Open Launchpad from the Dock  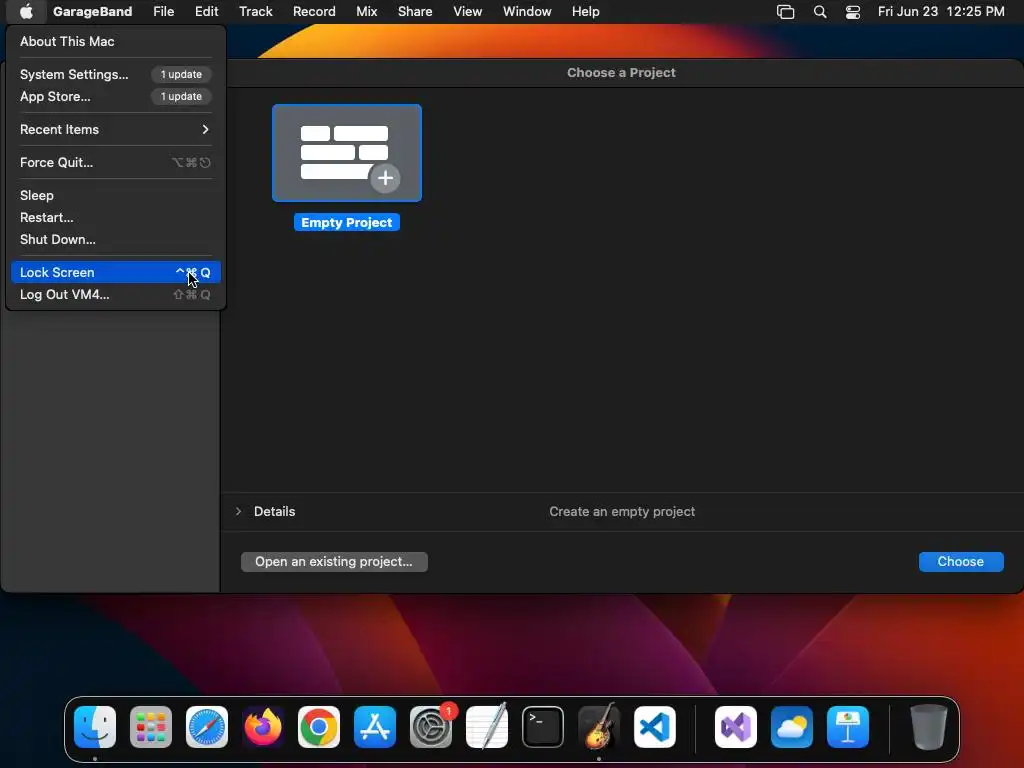pyautogui.click(x=151, y=727)
